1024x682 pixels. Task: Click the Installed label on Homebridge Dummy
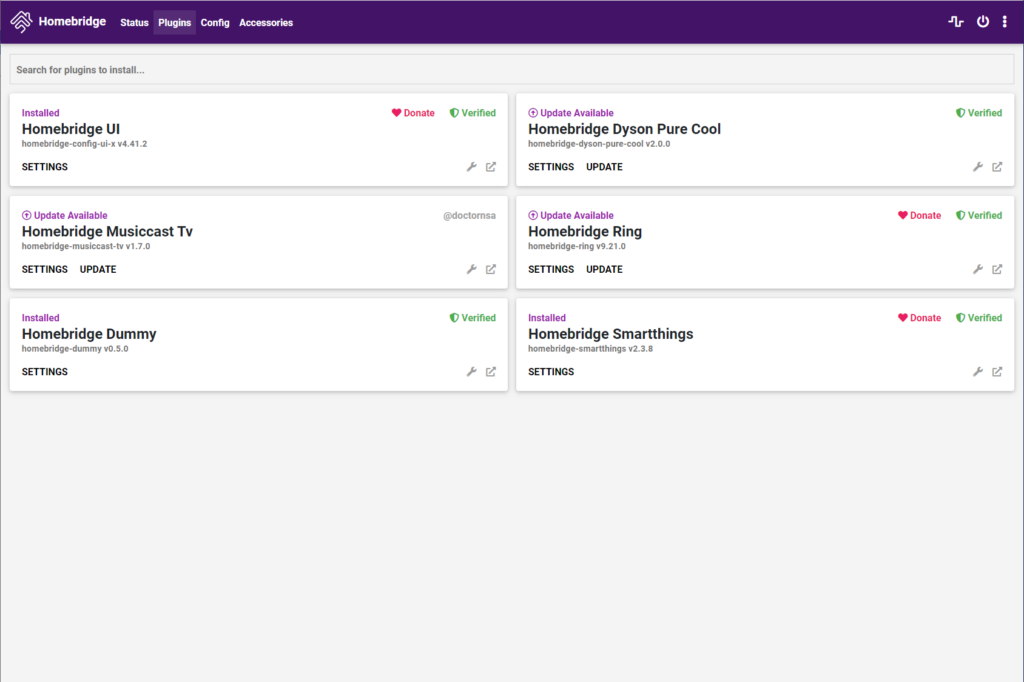tap(40, 318)
